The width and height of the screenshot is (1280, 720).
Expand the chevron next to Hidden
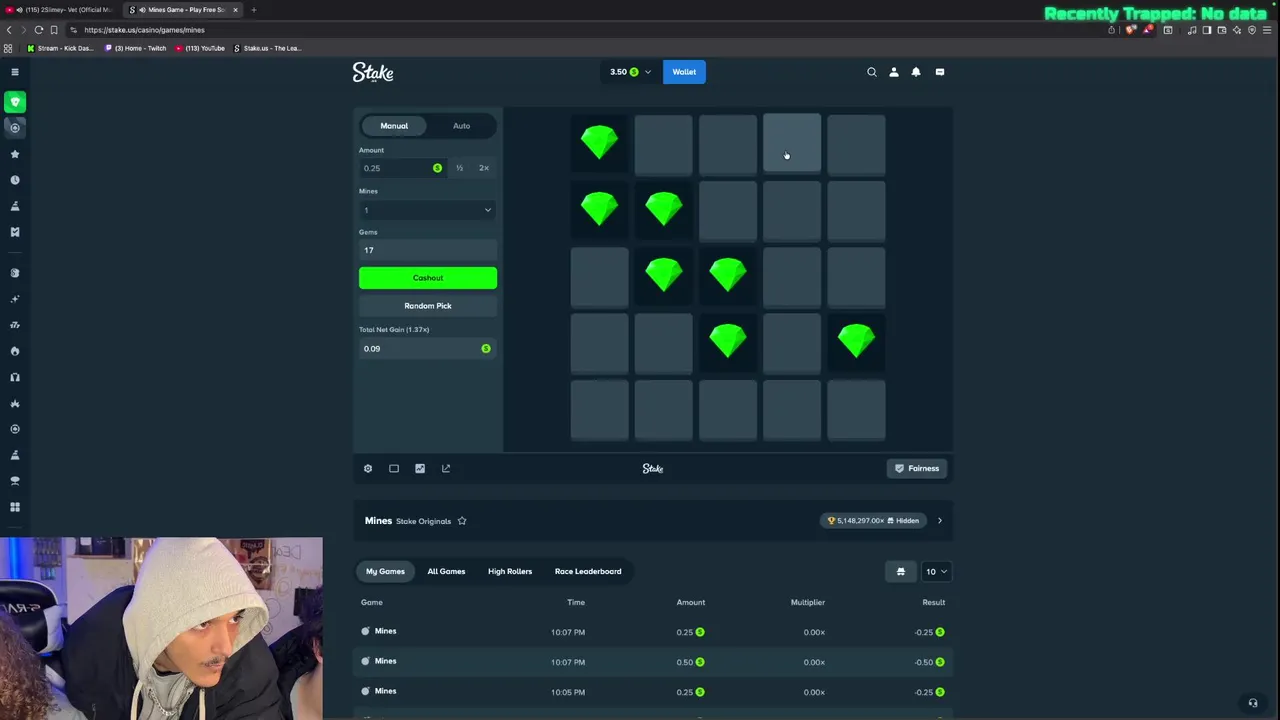[x=939, y=521]
